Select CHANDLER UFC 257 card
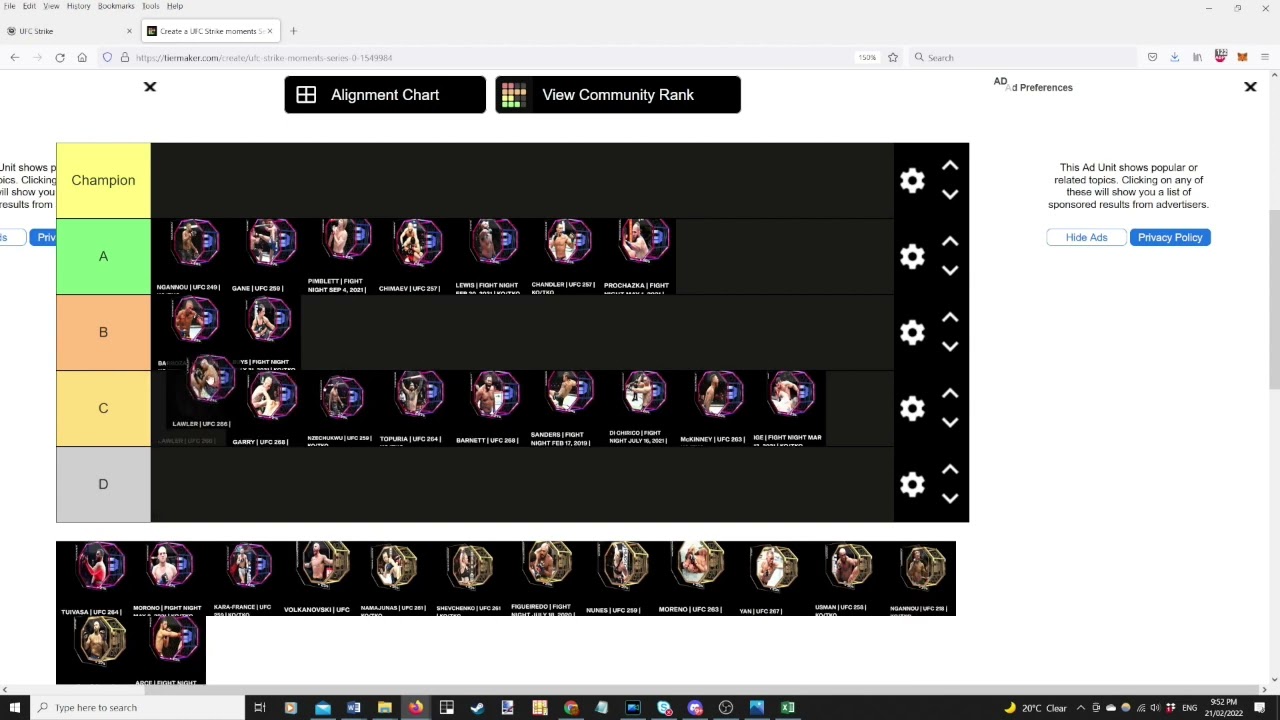Screen dimensions: 1280x720 pyautogui.click(x=563, y=257)
